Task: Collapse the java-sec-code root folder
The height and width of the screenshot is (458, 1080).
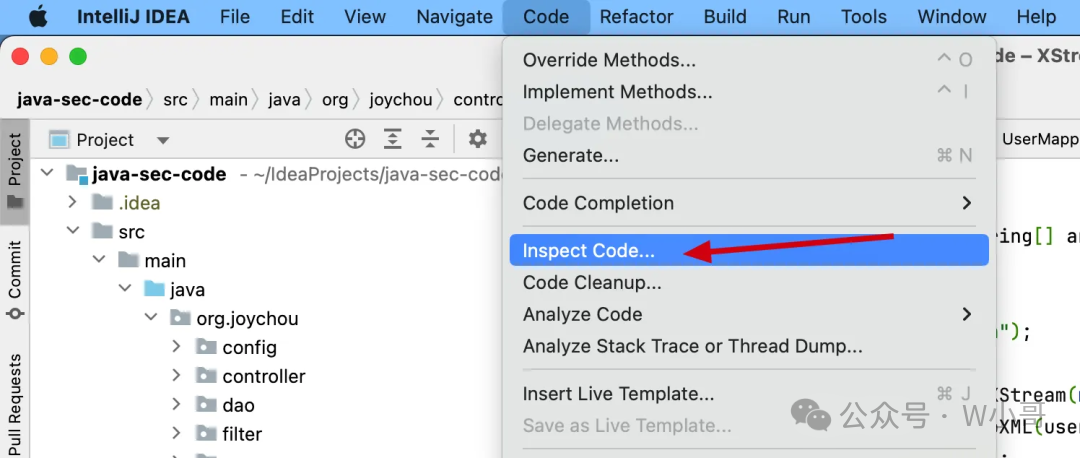Action: click(47, 174)
